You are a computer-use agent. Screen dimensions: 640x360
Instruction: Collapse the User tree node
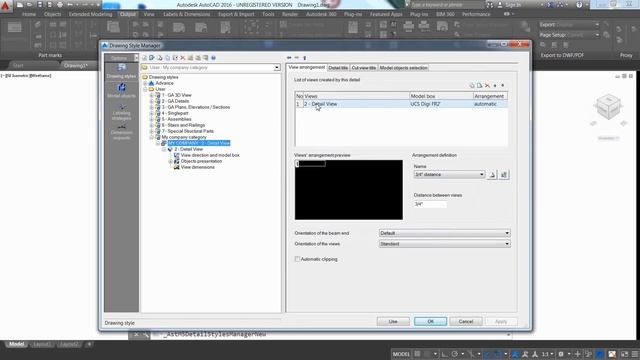point(145,89)
